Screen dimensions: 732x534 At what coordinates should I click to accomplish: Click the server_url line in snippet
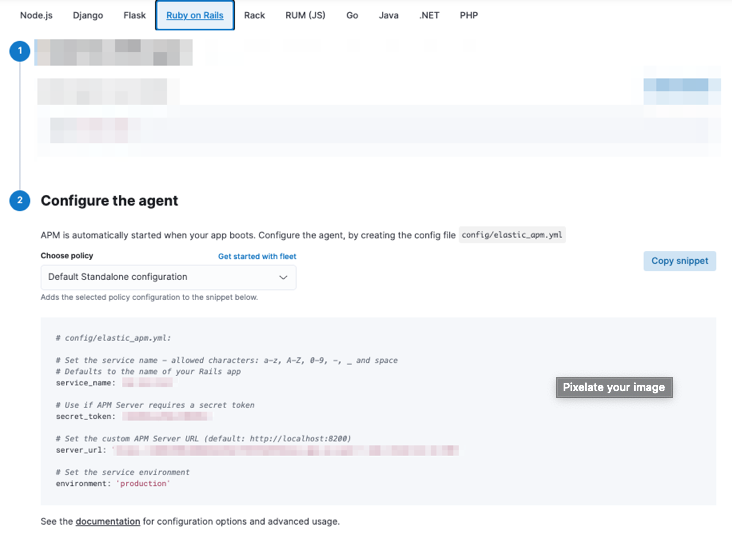click(x=257, y=450)
